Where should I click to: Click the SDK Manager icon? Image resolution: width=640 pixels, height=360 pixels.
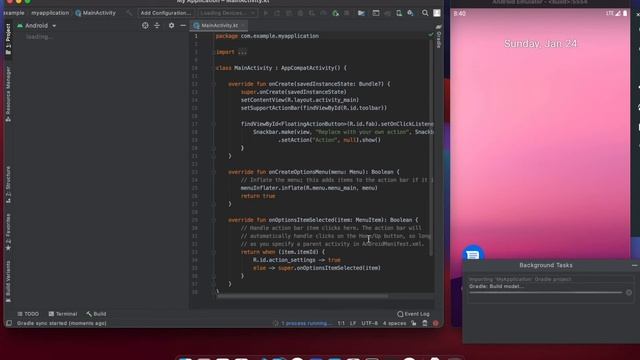tap(410, 13)
